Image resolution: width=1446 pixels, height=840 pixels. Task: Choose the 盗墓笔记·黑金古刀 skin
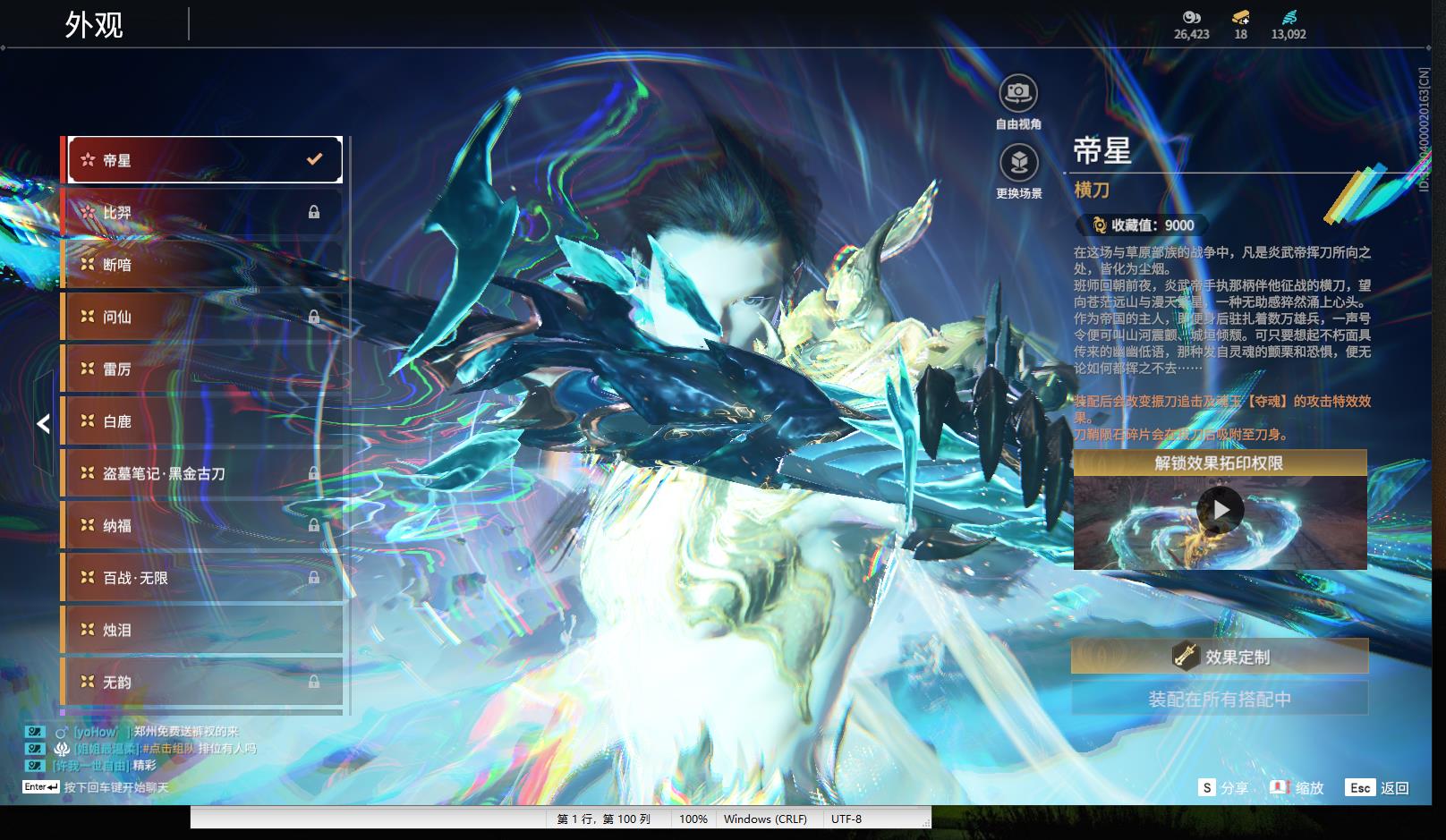pyautogui.click(x=202, y=473)
